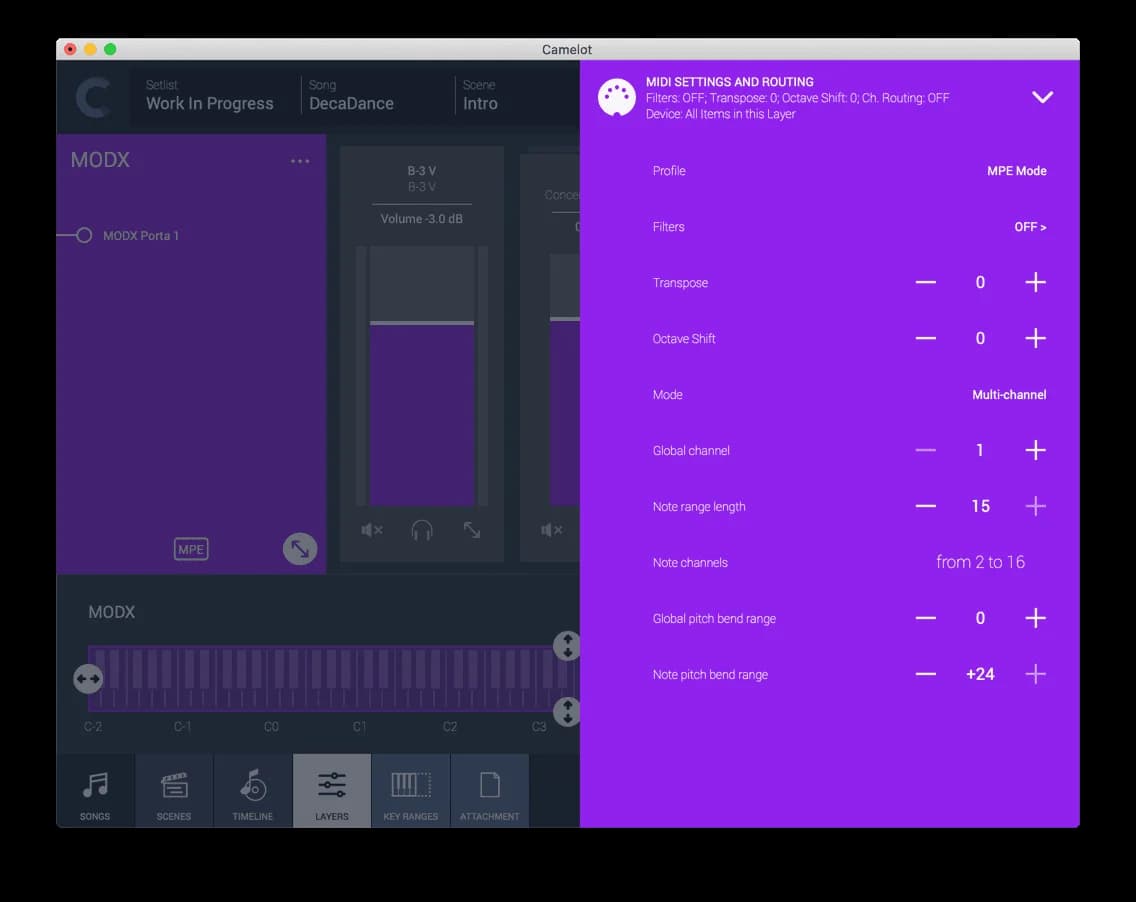Click the headphone cue icon on B-3 V channel

[421, 531]
